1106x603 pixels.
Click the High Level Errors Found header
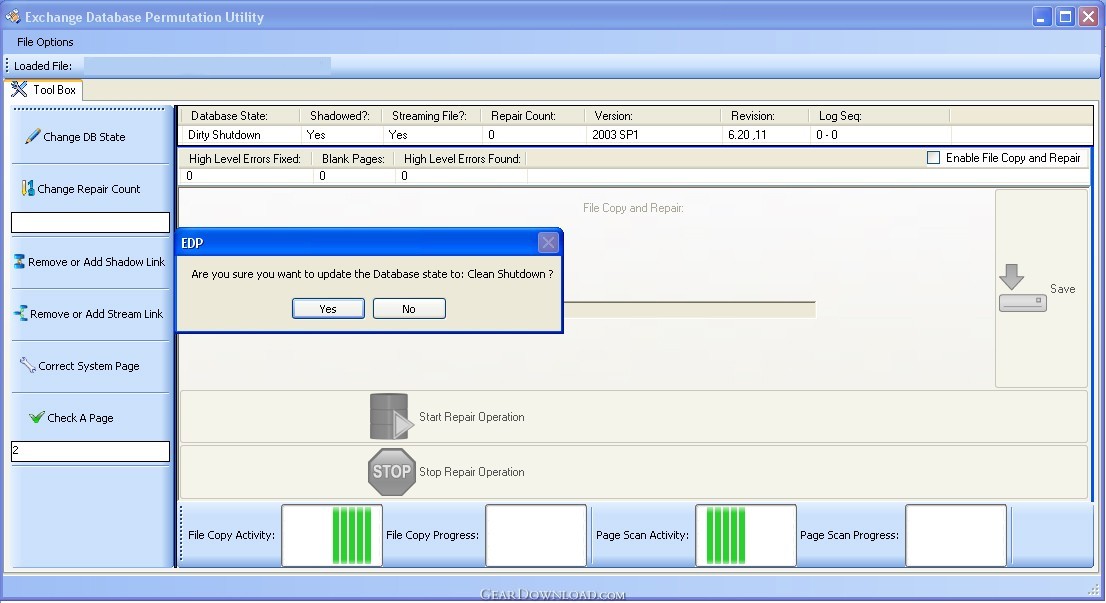[x=462, y=159]
